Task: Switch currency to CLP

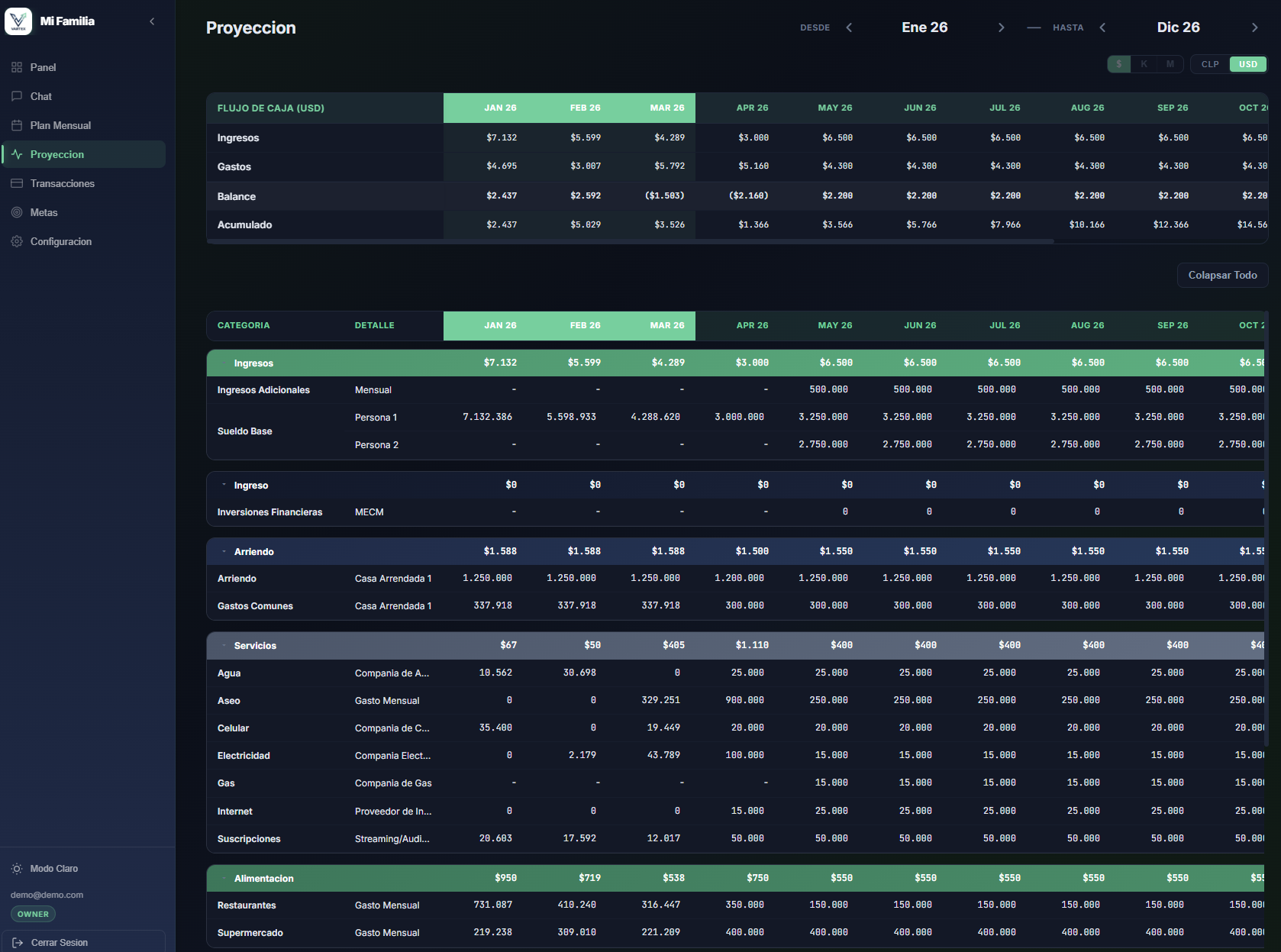Action: click(x=1210, y=64)
